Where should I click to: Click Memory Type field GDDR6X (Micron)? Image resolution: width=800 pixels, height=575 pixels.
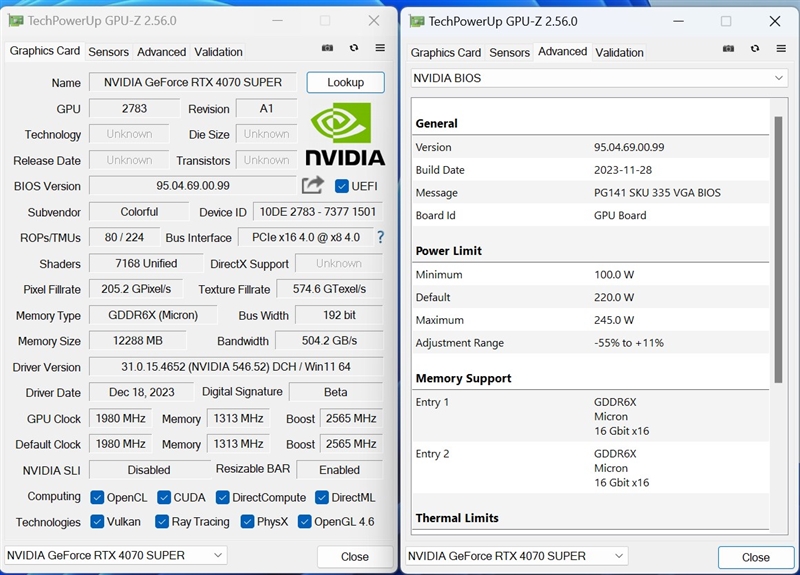153,315
